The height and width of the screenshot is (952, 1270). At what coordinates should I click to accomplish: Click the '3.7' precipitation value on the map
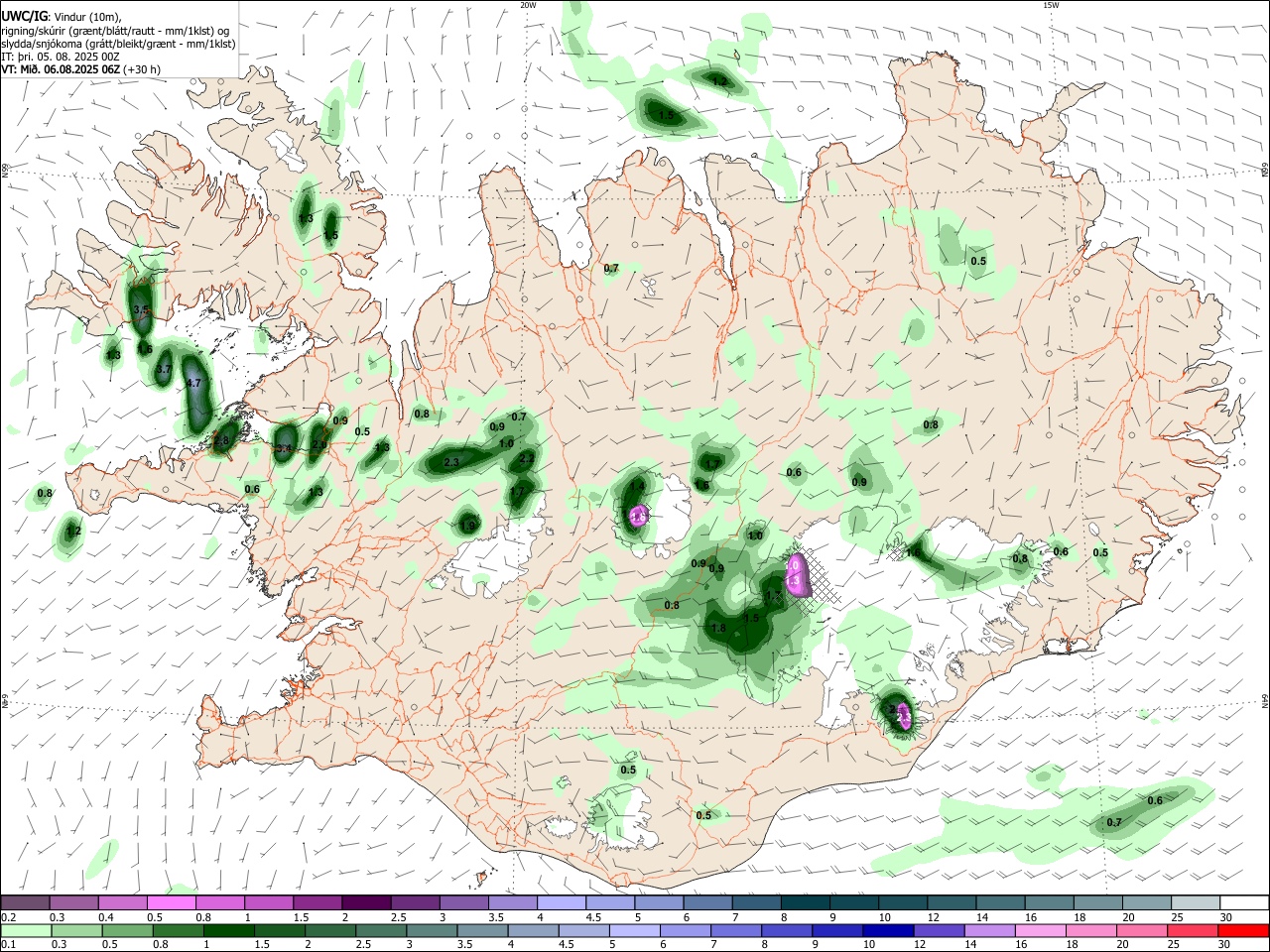click(x=164, y=369)
